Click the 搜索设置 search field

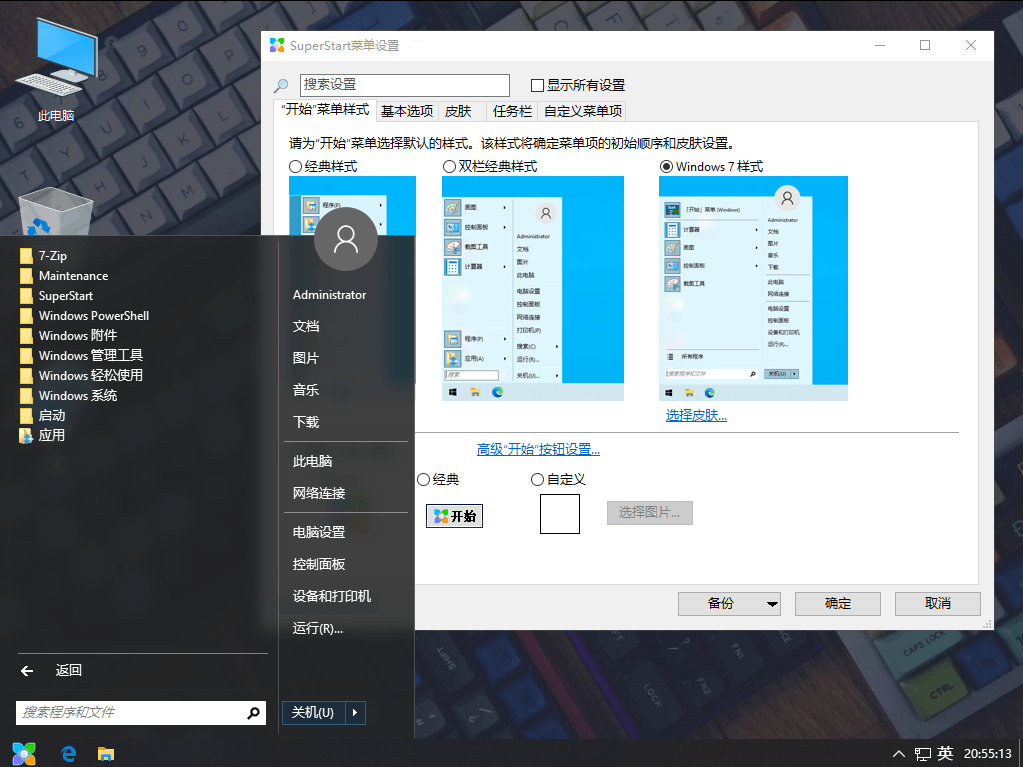[405, 85]
